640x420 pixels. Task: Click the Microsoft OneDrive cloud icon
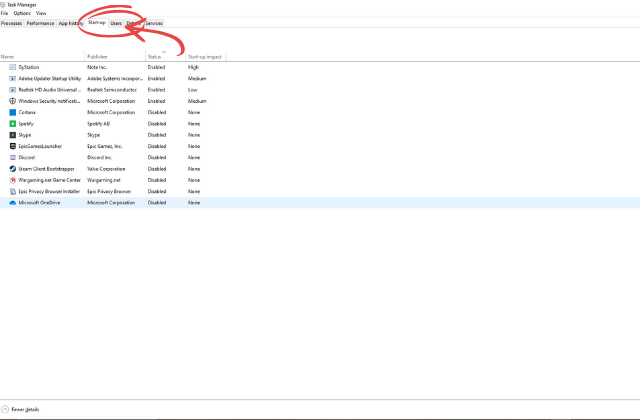click(13, 202)
